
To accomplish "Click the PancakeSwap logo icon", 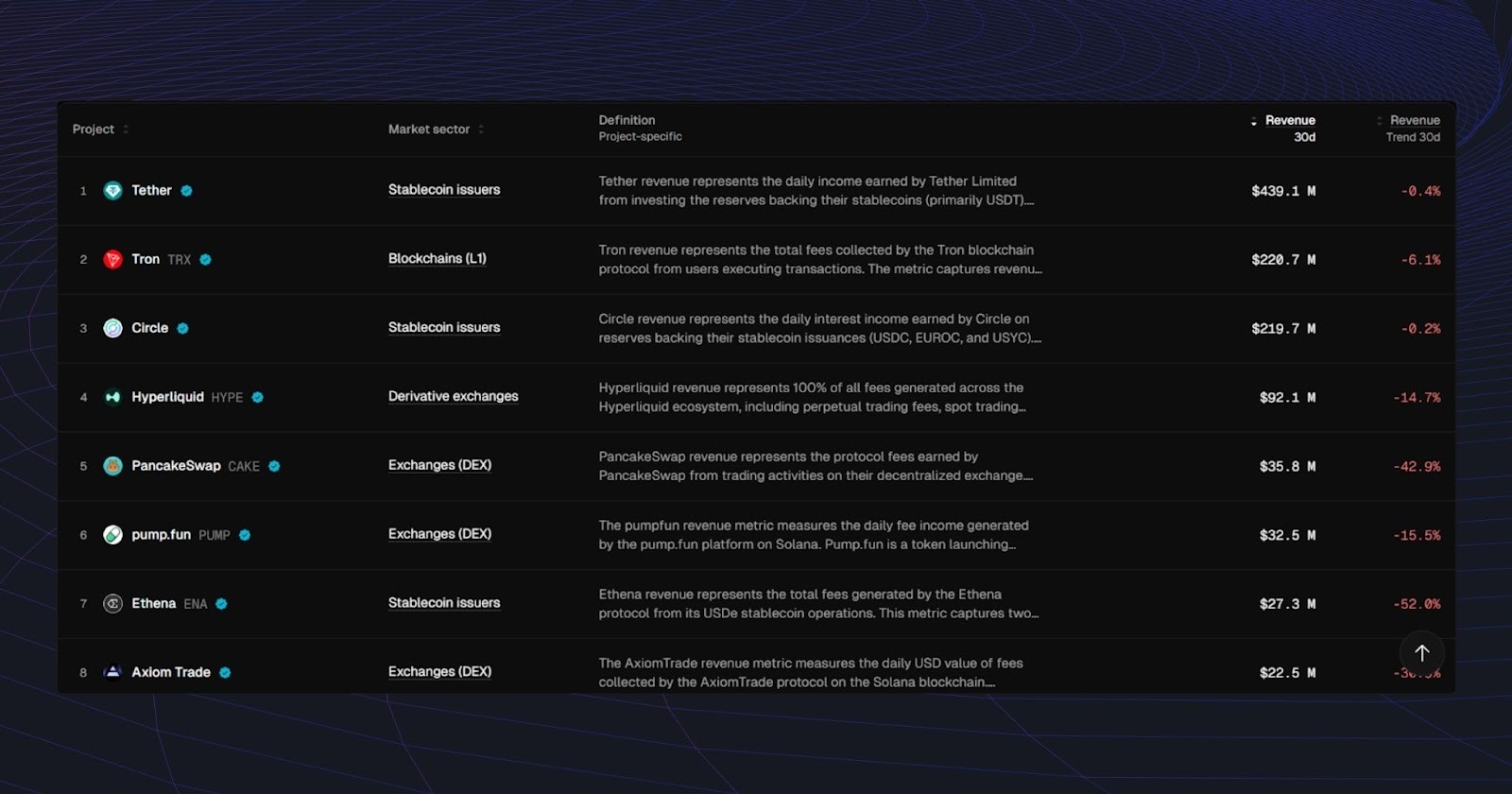I will [112, 466].
